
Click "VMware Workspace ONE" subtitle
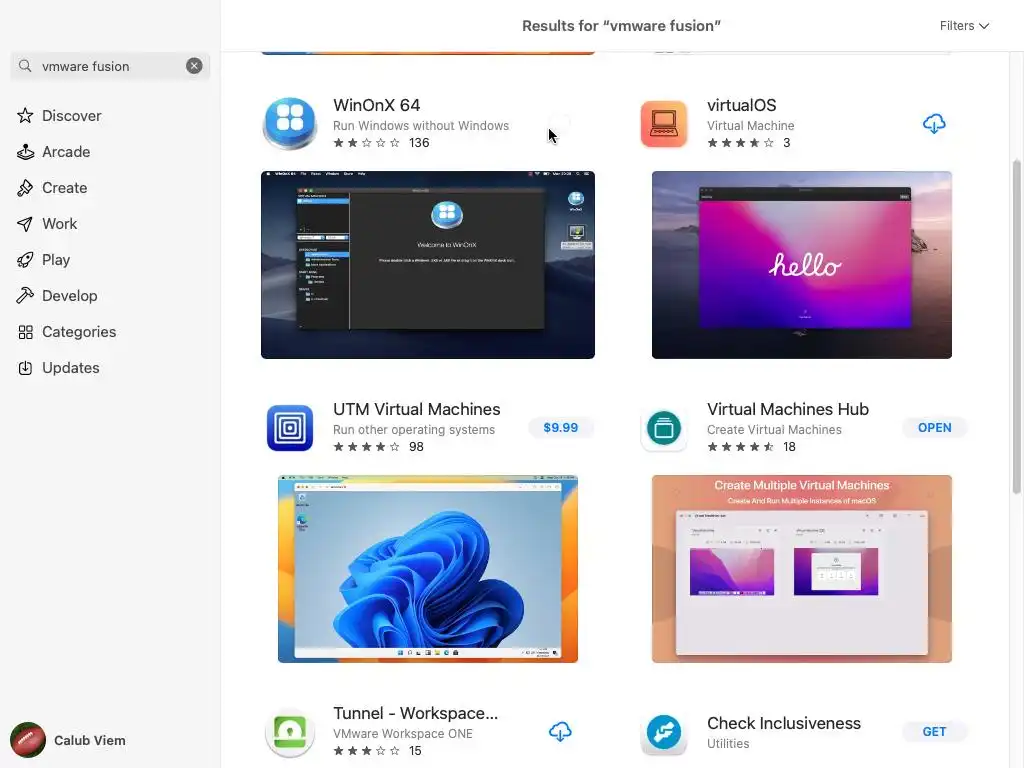click(x=402, y=733)
